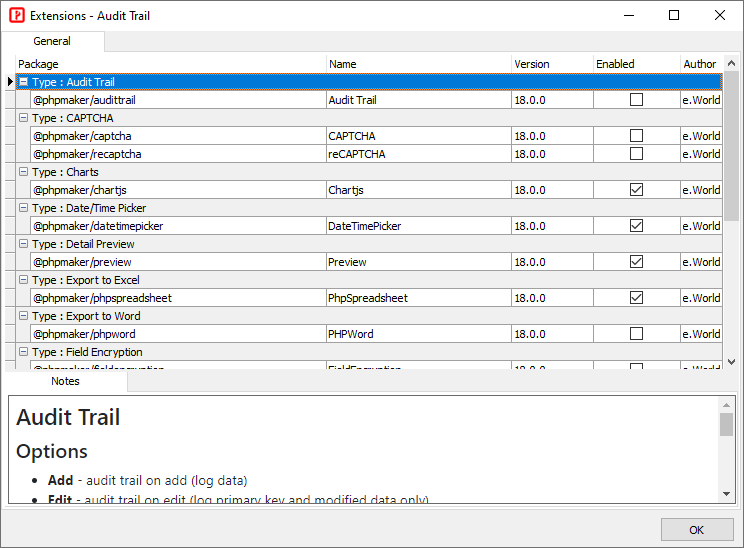Select the @phpmaker/phpspreadsheet package row
The width and height of the screenshot is (744, 548).
click(178, 298)
